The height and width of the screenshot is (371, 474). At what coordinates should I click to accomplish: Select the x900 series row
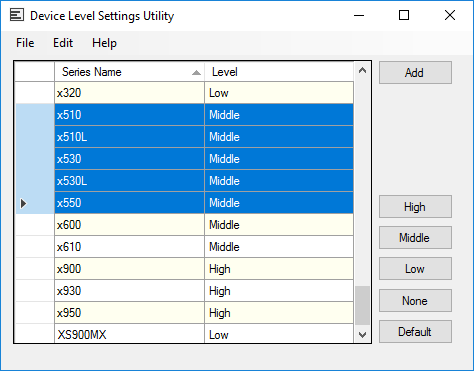184,269
